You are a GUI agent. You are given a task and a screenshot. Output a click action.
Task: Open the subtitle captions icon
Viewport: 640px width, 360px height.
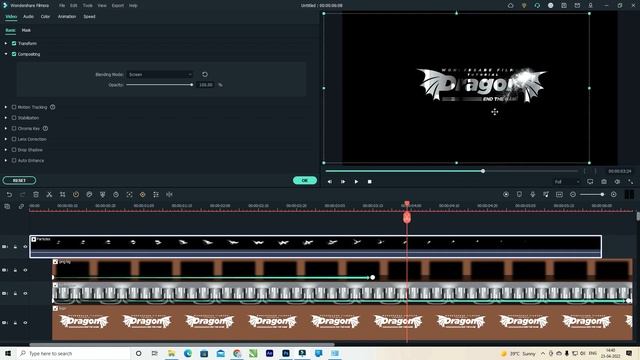tap(560, 195)
